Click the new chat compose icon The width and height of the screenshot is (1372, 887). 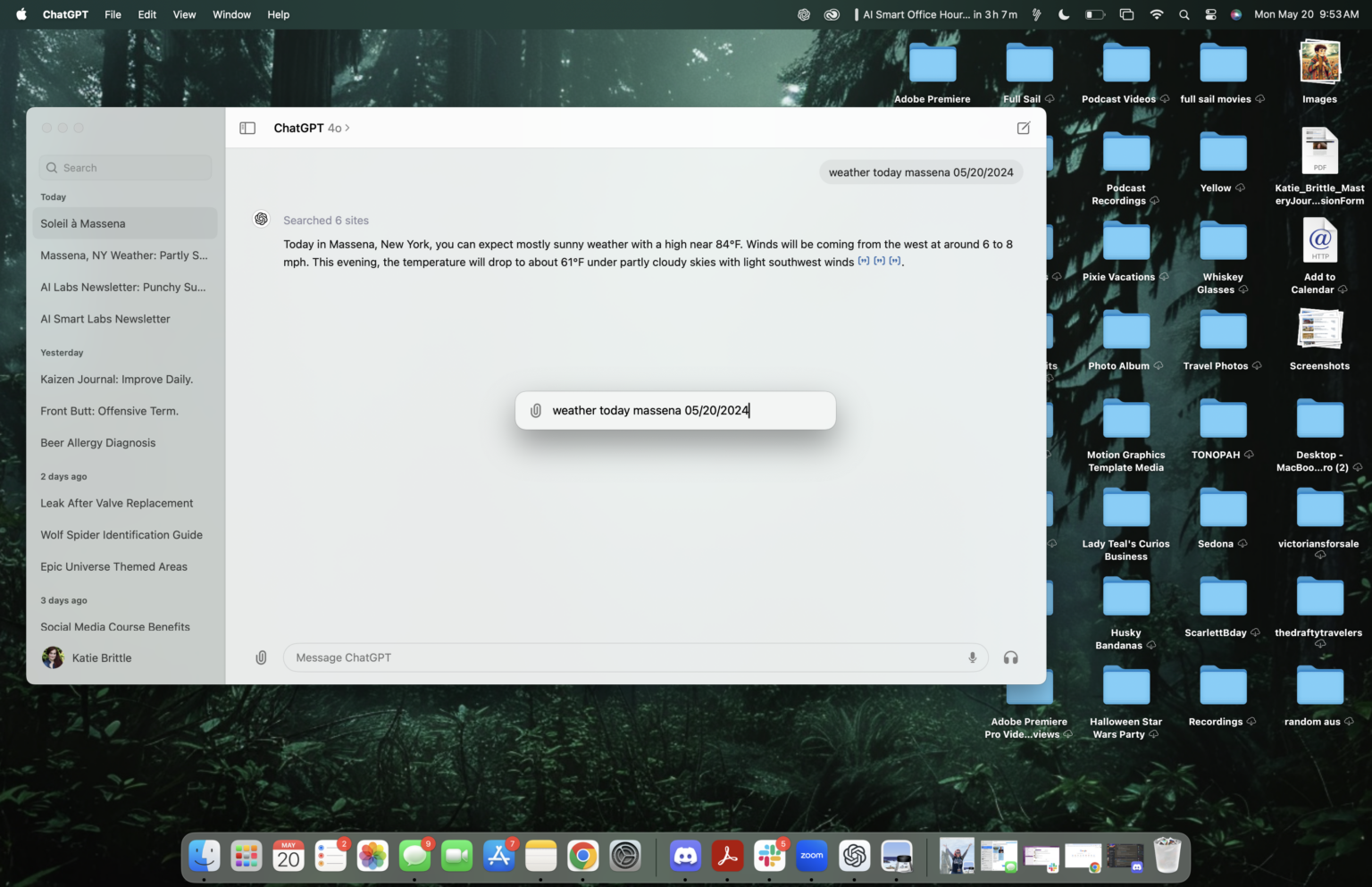(x=1024, y=128)
